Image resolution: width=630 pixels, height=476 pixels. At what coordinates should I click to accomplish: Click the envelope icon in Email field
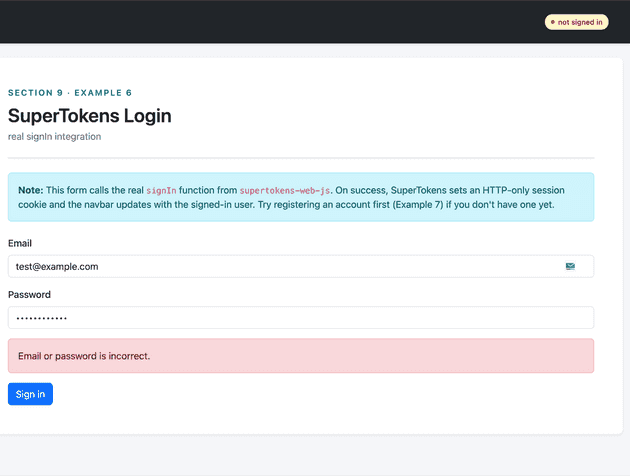pyautogui.click(x=570, y=266)
